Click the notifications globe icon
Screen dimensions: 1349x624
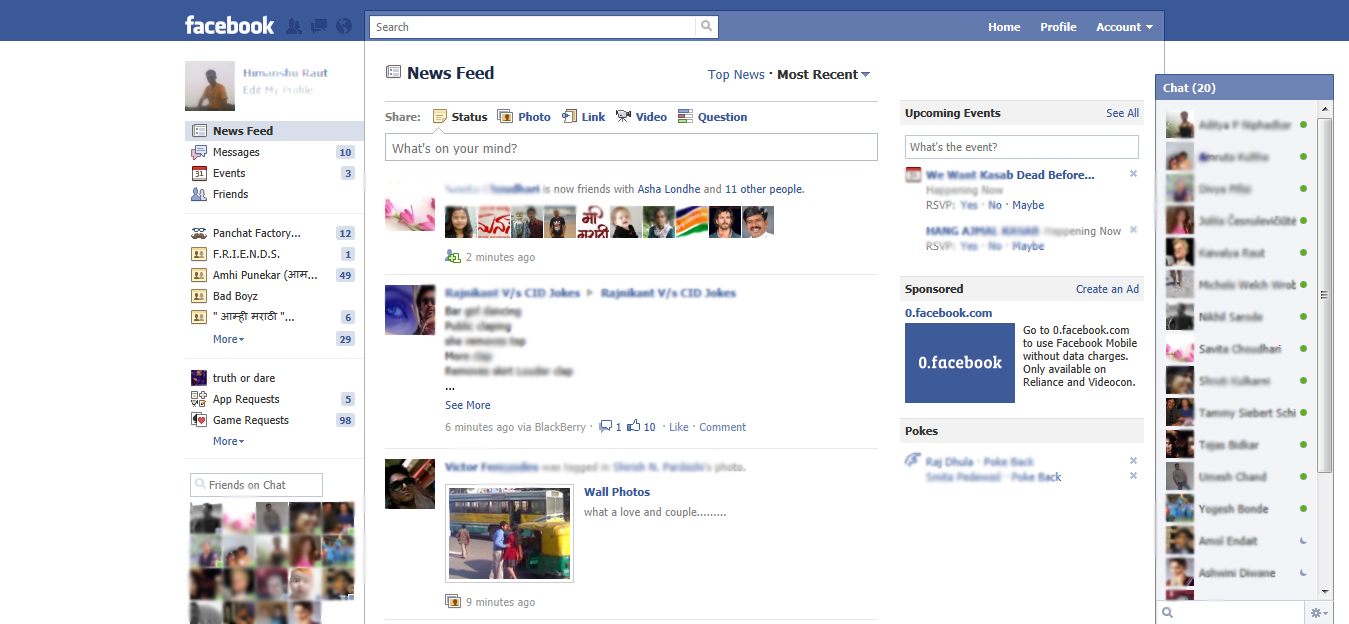(x=343, y=25)
